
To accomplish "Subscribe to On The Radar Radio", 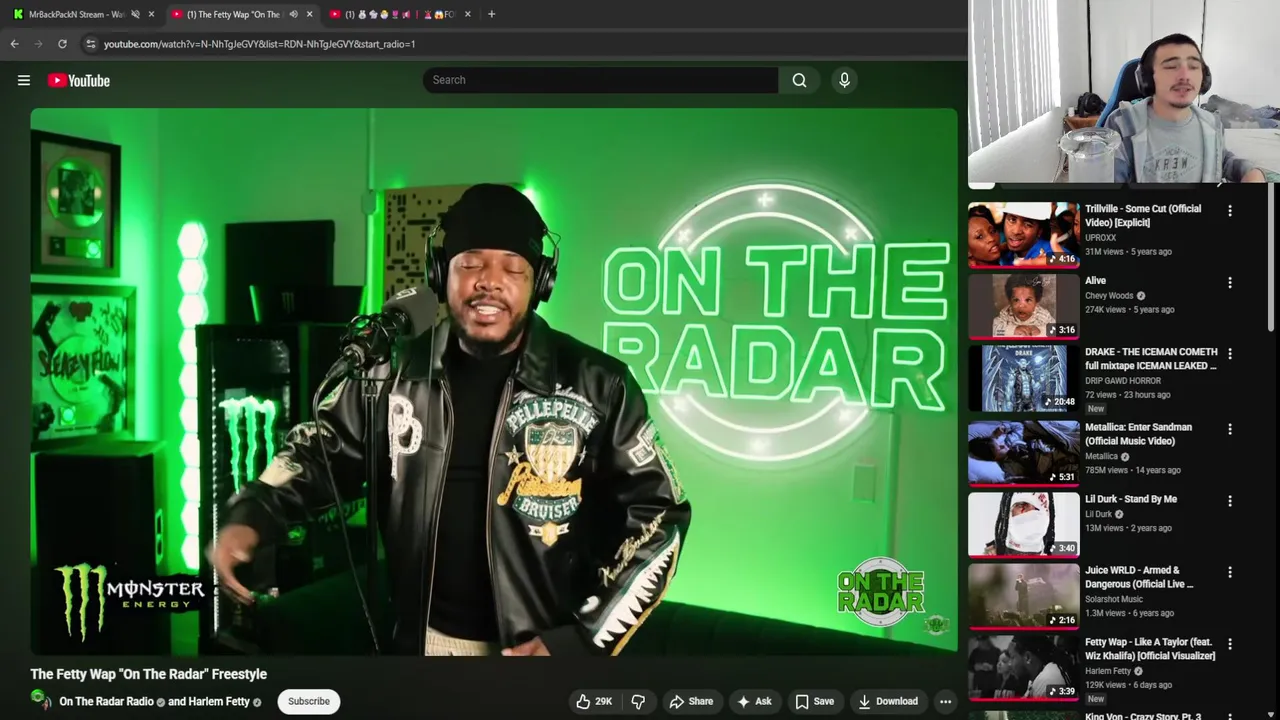I will (309, 701).
